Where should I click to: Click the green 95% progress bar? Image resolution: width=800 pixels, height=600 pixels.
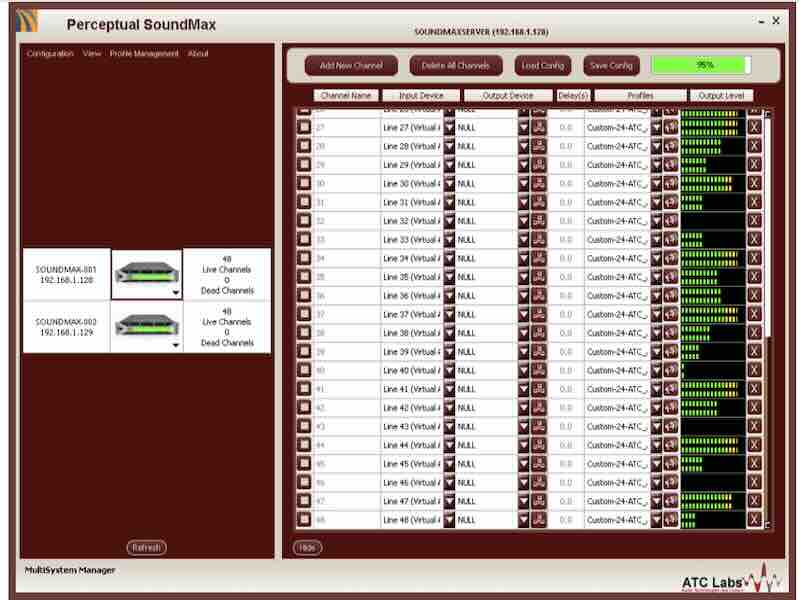[700, 65]
